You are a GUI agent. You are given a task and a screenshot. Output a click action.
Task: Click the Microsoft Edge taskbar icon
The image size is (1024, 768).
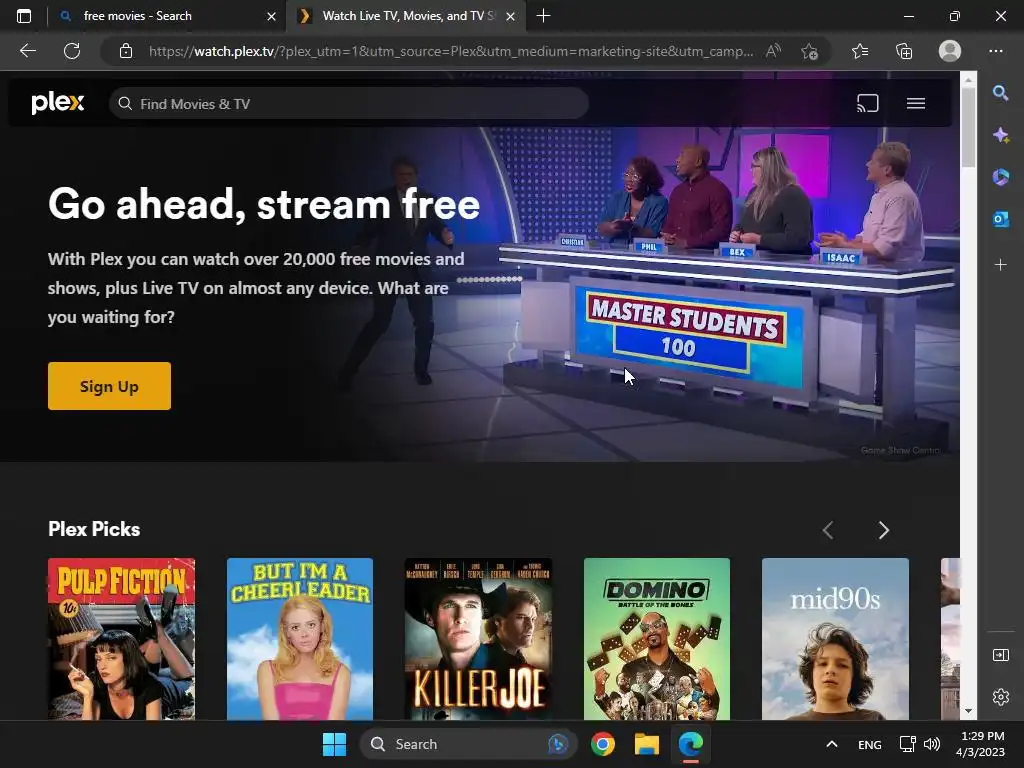tap(690, 744)
